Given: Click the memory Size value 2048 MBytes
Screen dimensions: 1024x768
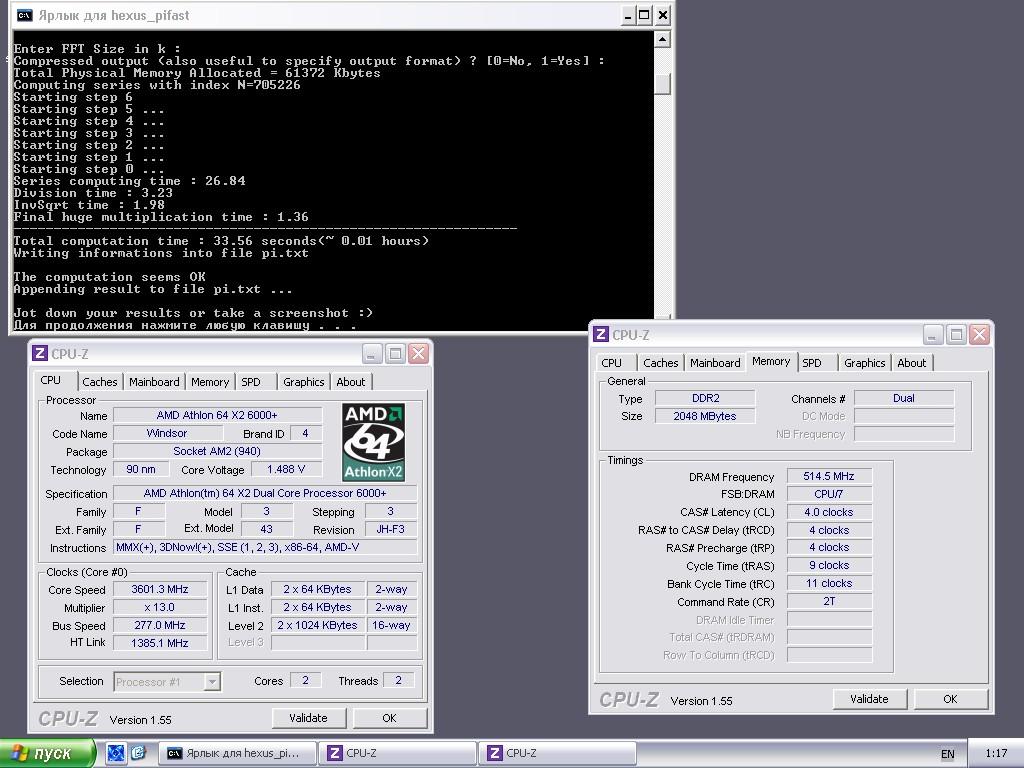Looking at the screenshot, I should pos(705,416).
